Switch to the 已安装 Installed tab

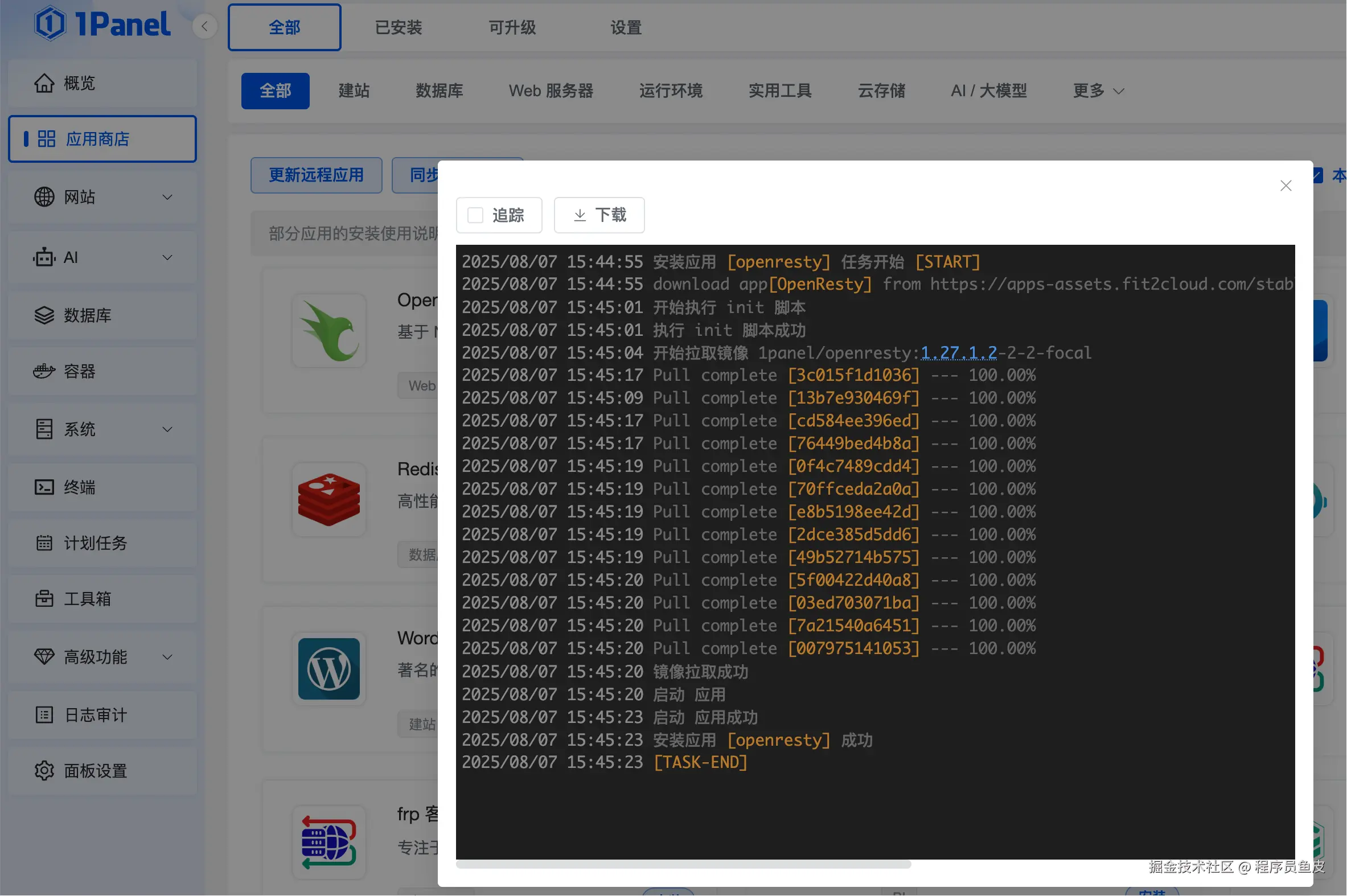pos(399,27)
